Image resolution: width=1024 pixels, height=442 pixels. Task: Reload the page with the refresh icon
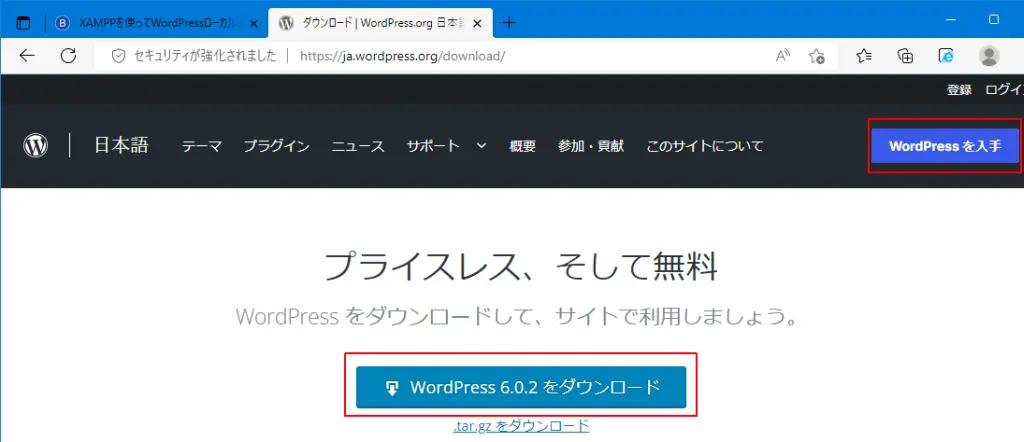coord(68,55)
